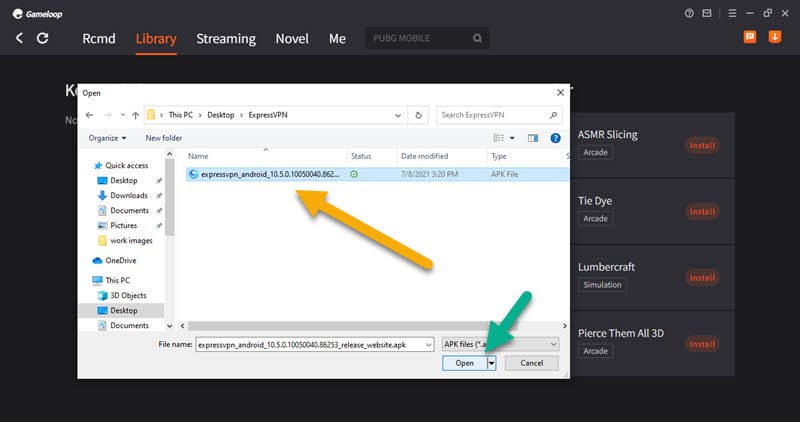This screenshot has width=800, height=422.
Task: Expand the Open button split arrow
Action: pyautogui.click(x=491, y=363)
